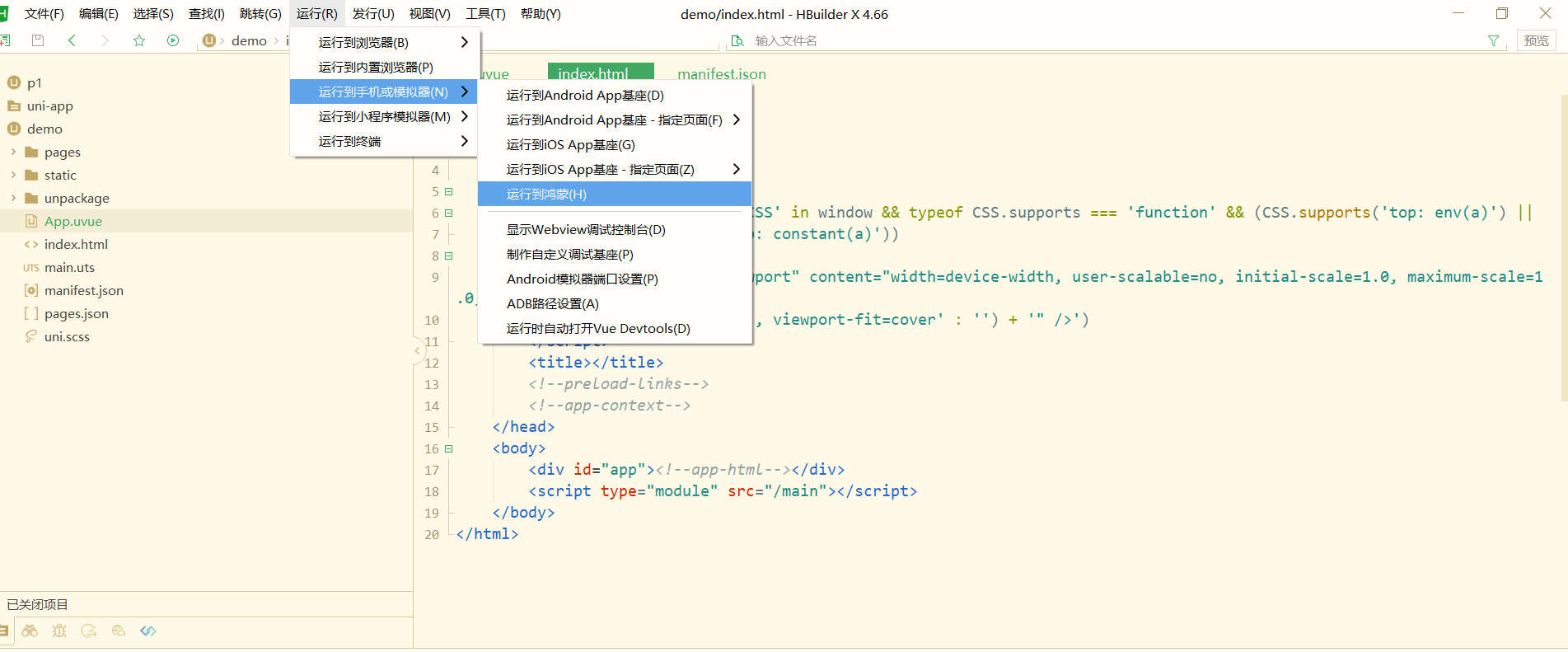
Task: Choose 运行到小程序模拟器(M) submenu
Action: click(385, 116)
